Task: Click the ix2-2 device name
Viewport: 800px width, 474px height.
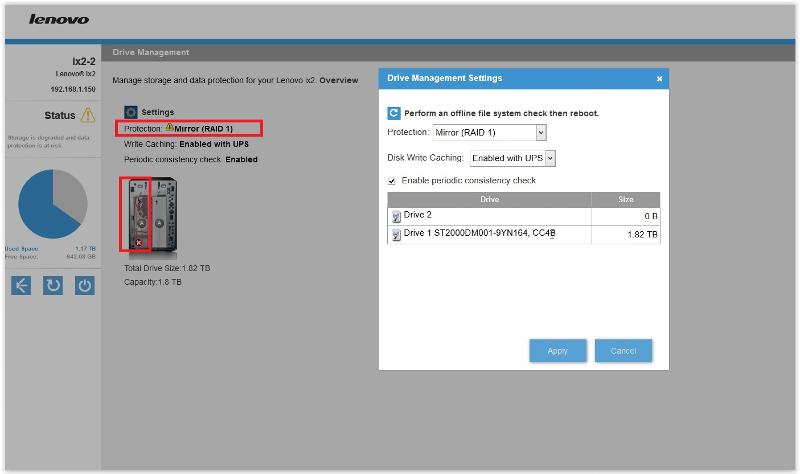Action: coord(84,61)
